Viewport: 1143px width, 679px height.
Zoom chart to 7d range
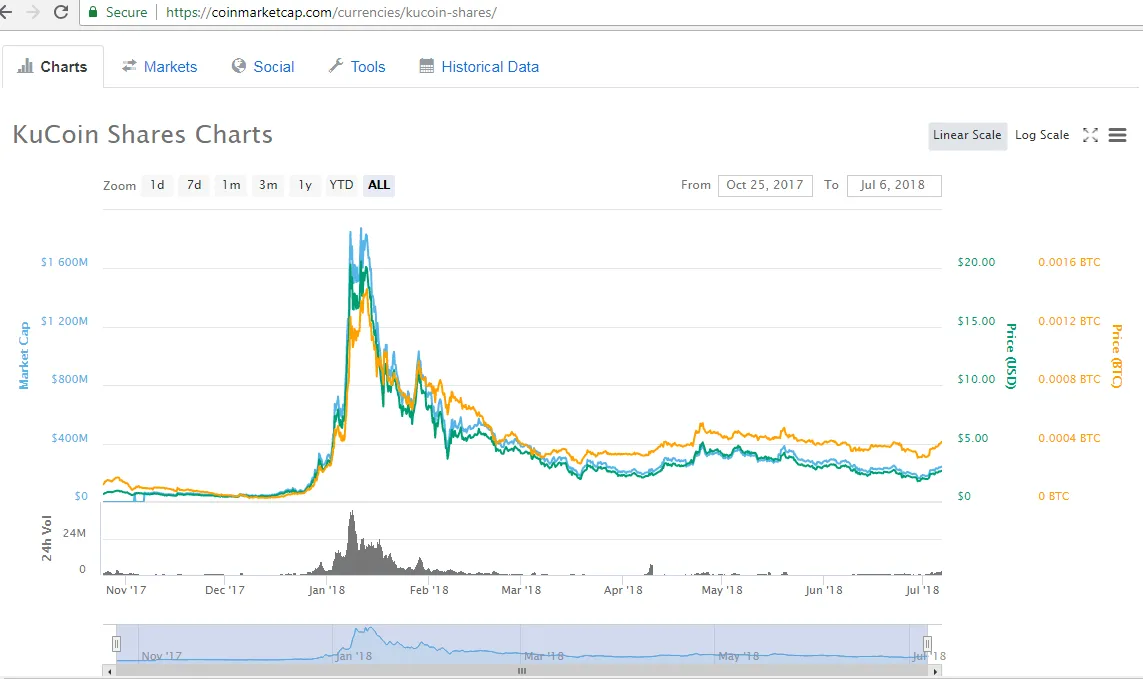coord(194,185)
